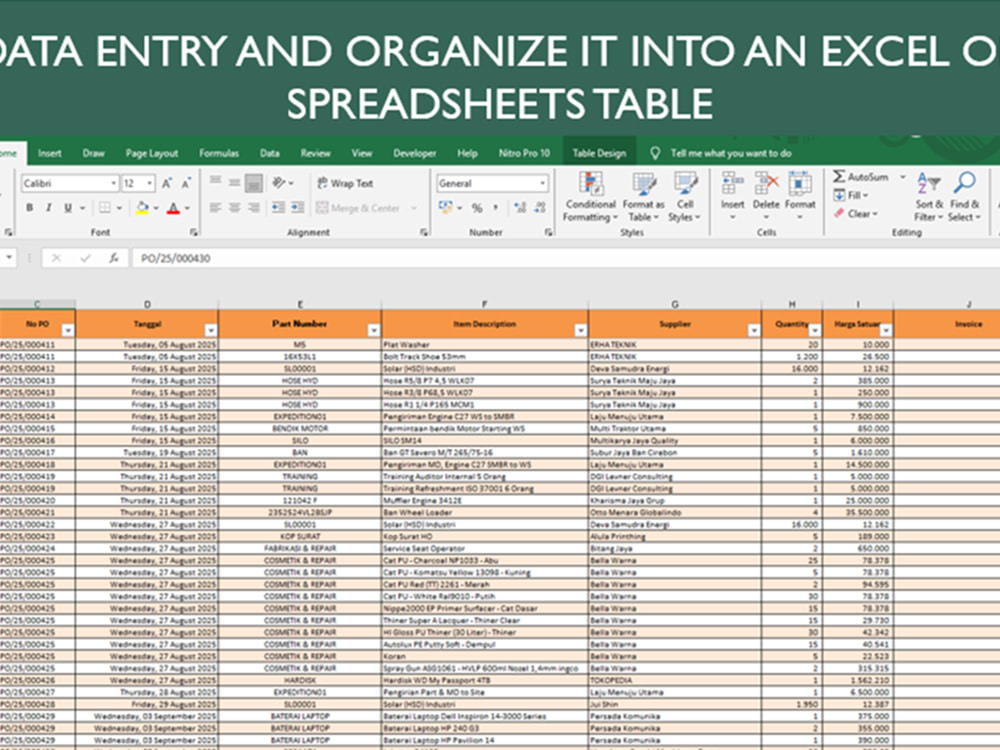This screenshot has width=1000, height=750.
Task: Open Font dialog launcher
Action: [194, 233]
